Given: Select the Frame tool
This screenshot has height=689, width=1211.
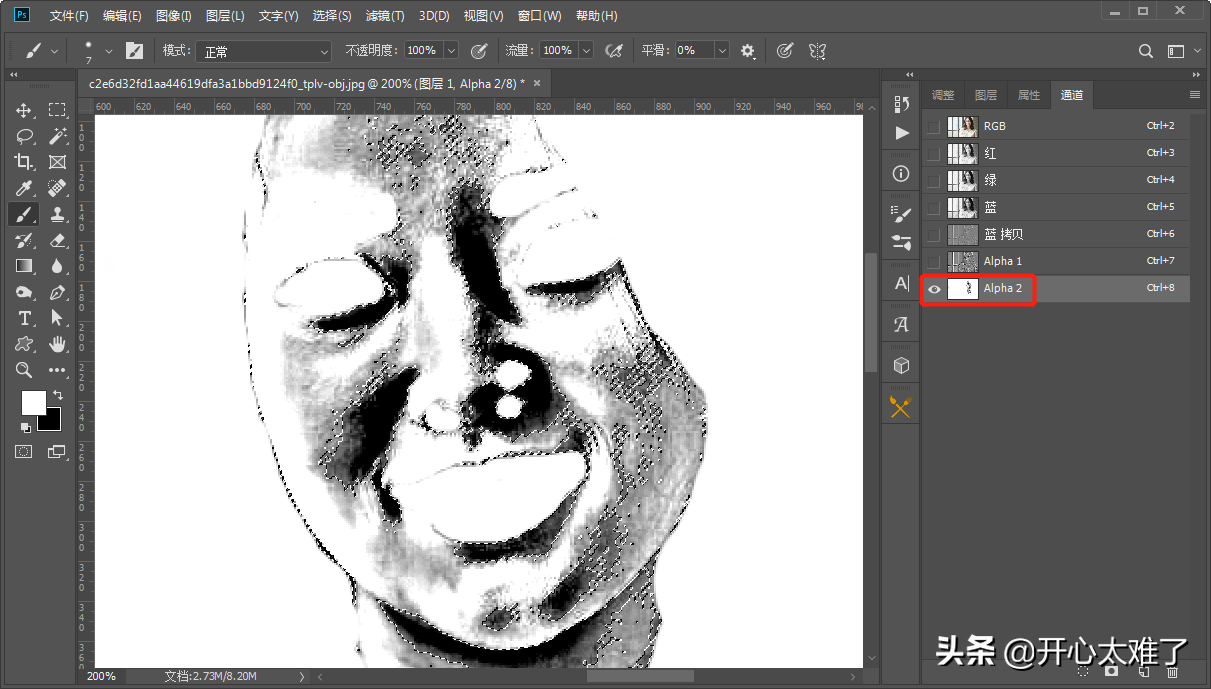Looking at the screenshot, I should 57,162.
